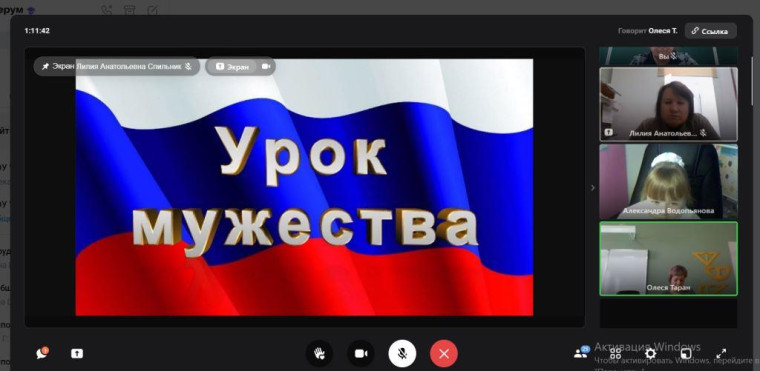Show the Экран shared screen view

[x=232, y=66]
